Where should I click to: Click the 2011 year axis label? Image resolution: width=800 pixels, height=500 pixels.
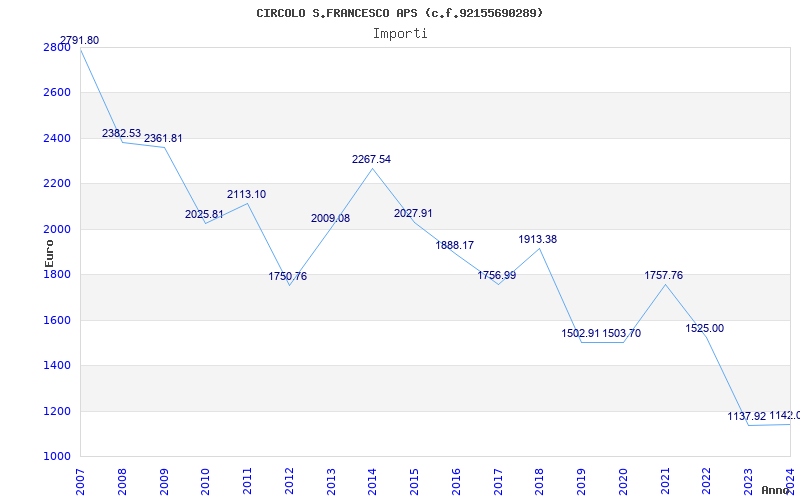(247, 482)
